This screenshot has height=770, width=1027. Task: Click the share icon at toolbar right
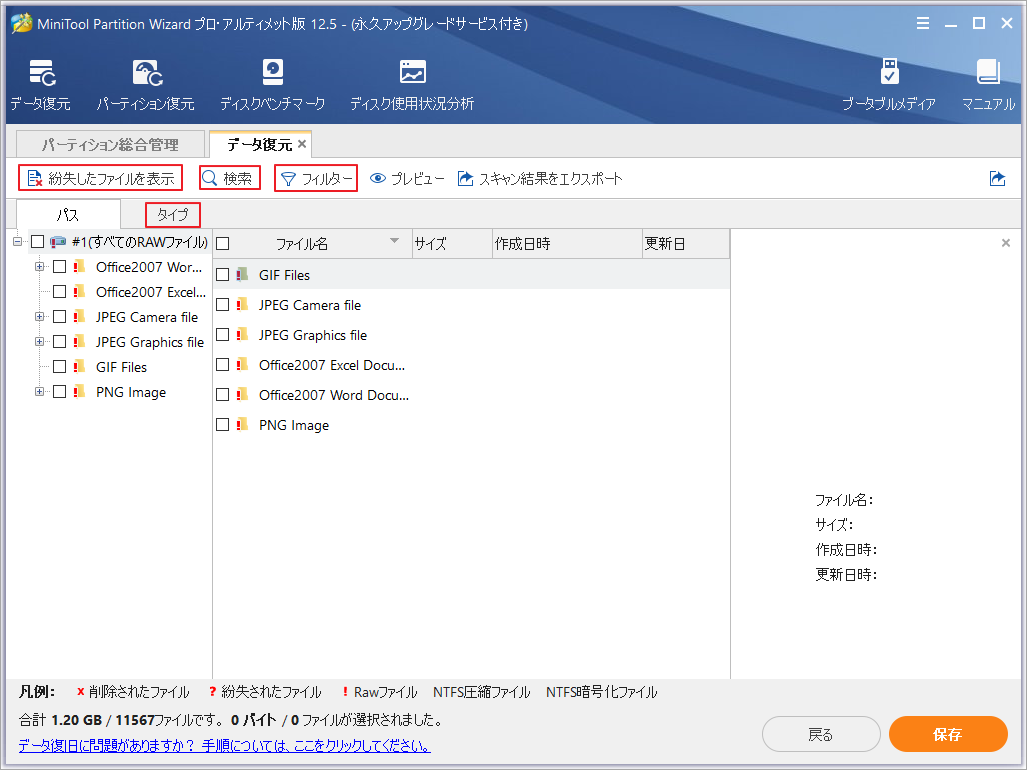pos(997,178)
